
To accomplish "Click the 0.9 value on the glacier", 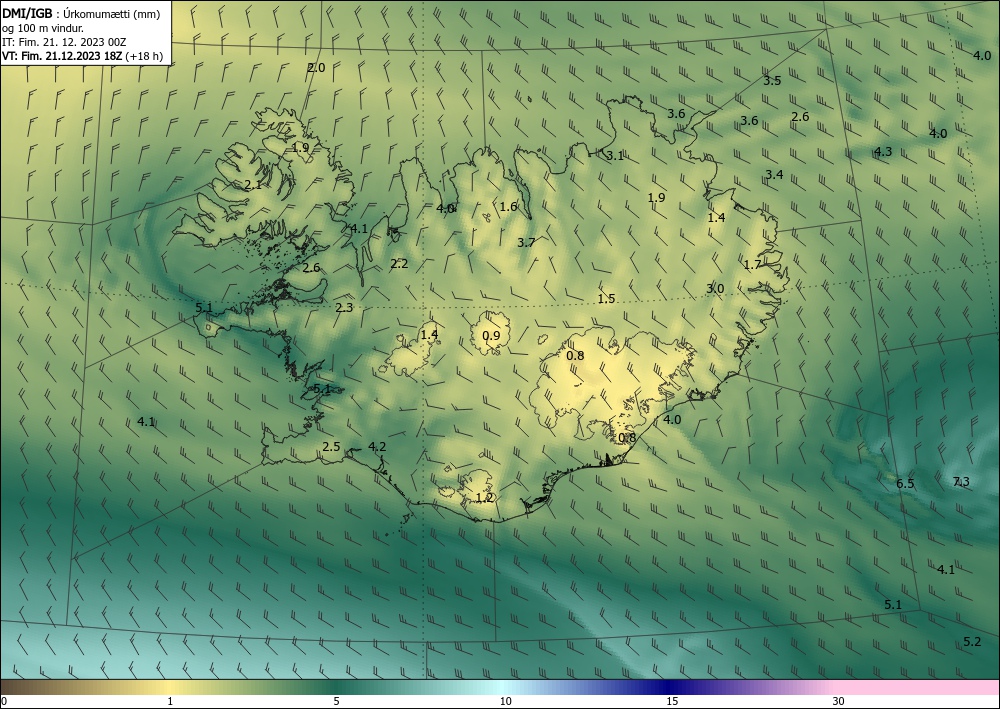I will pos(491,336).
